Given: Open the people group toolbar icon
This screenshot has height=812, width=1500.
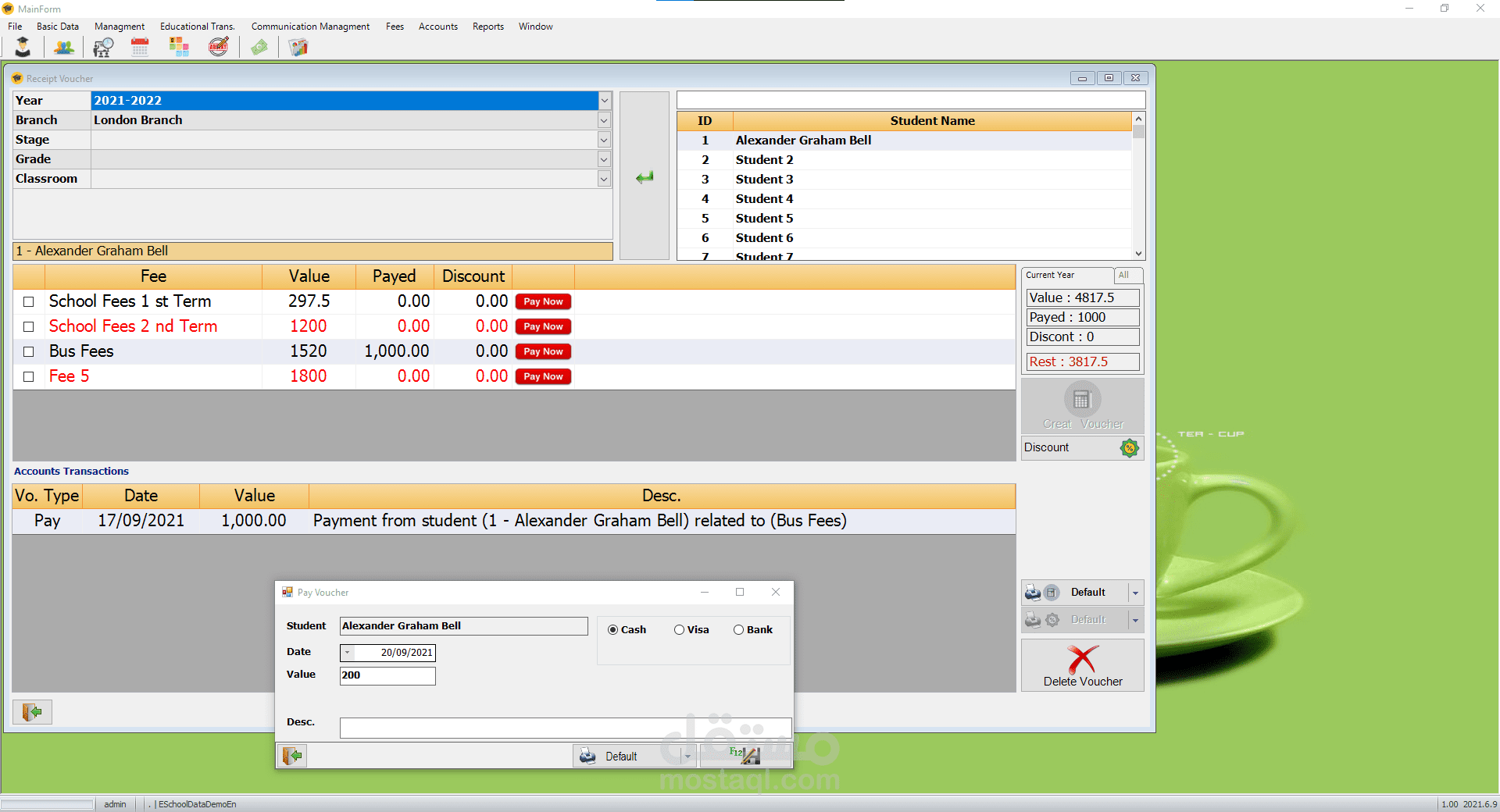Looking at the screenshot, I should [x=64, y=47].
